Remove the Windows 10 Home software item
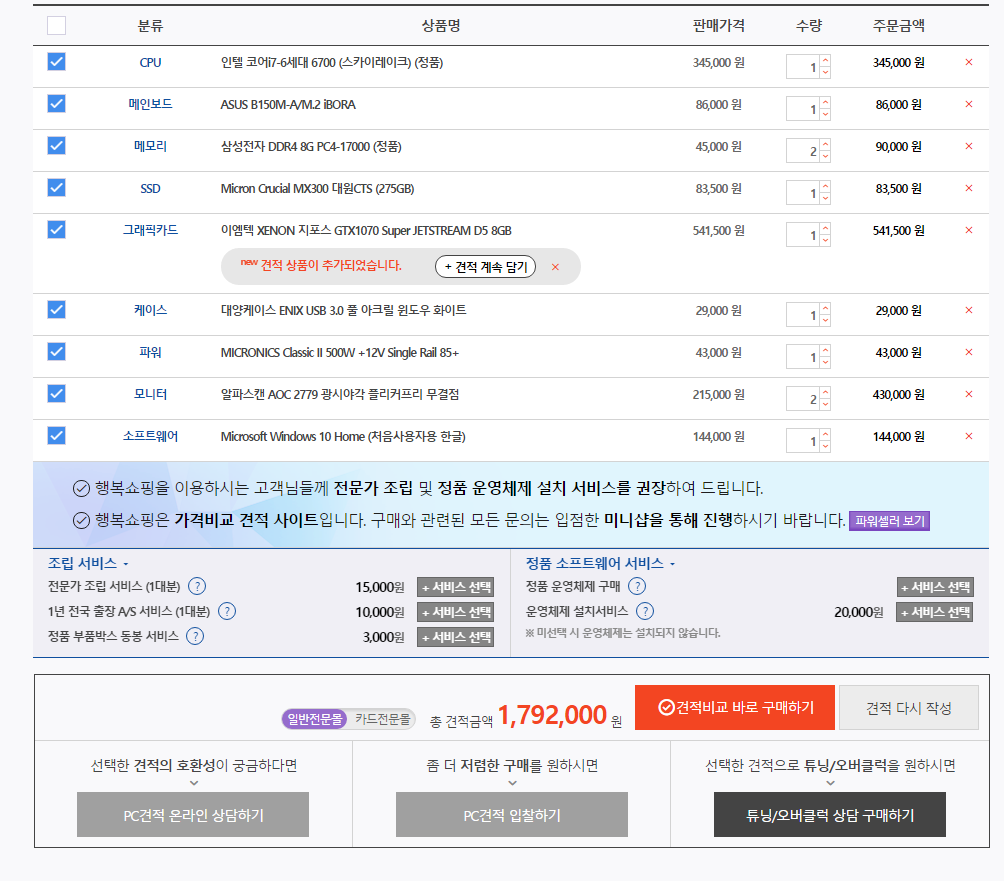Viewport: 1004px width, 881px height. [968, 437]
